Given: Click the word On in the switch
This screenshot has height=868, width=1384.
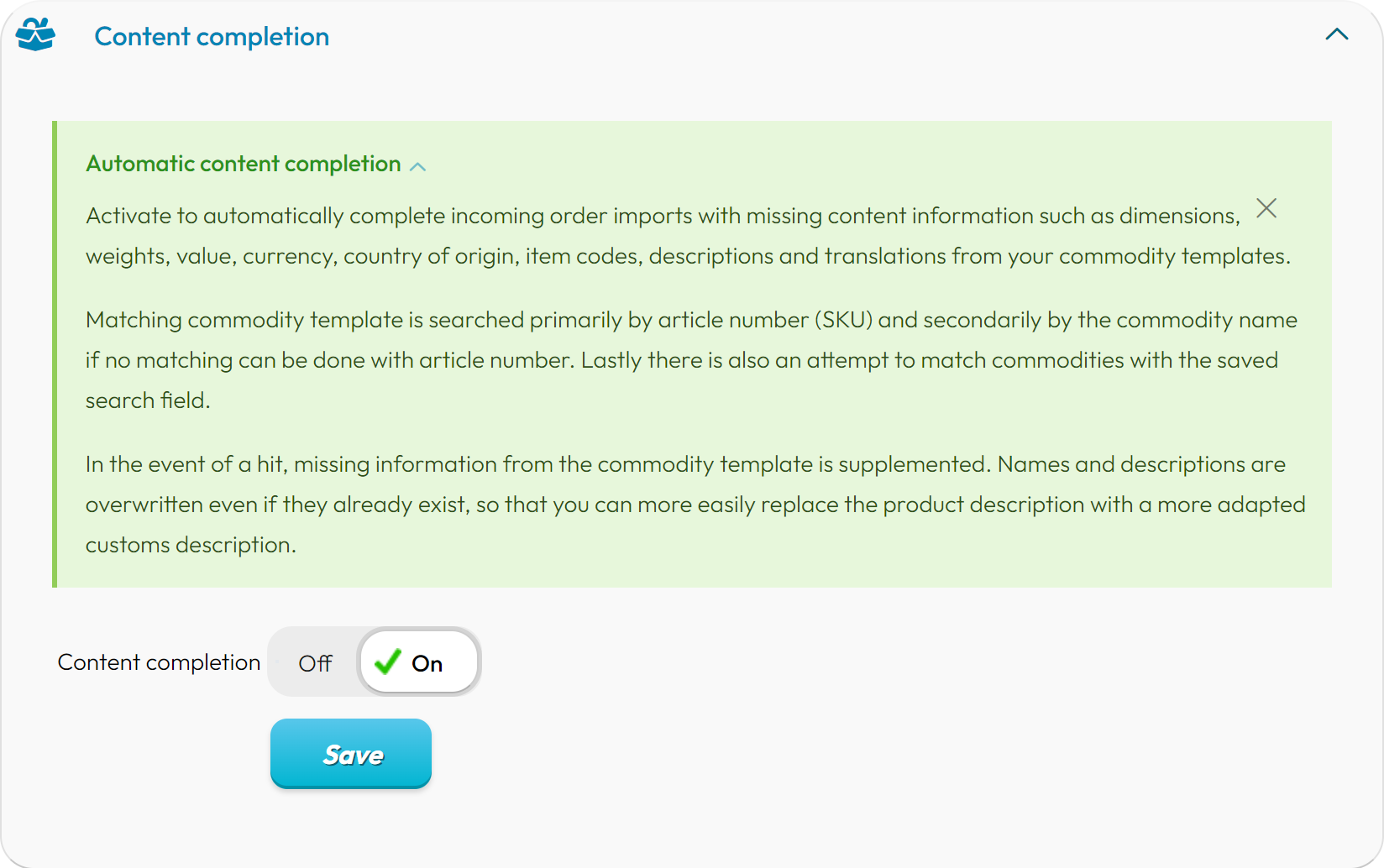Looking at the screenshot, I should click(427, 663).
